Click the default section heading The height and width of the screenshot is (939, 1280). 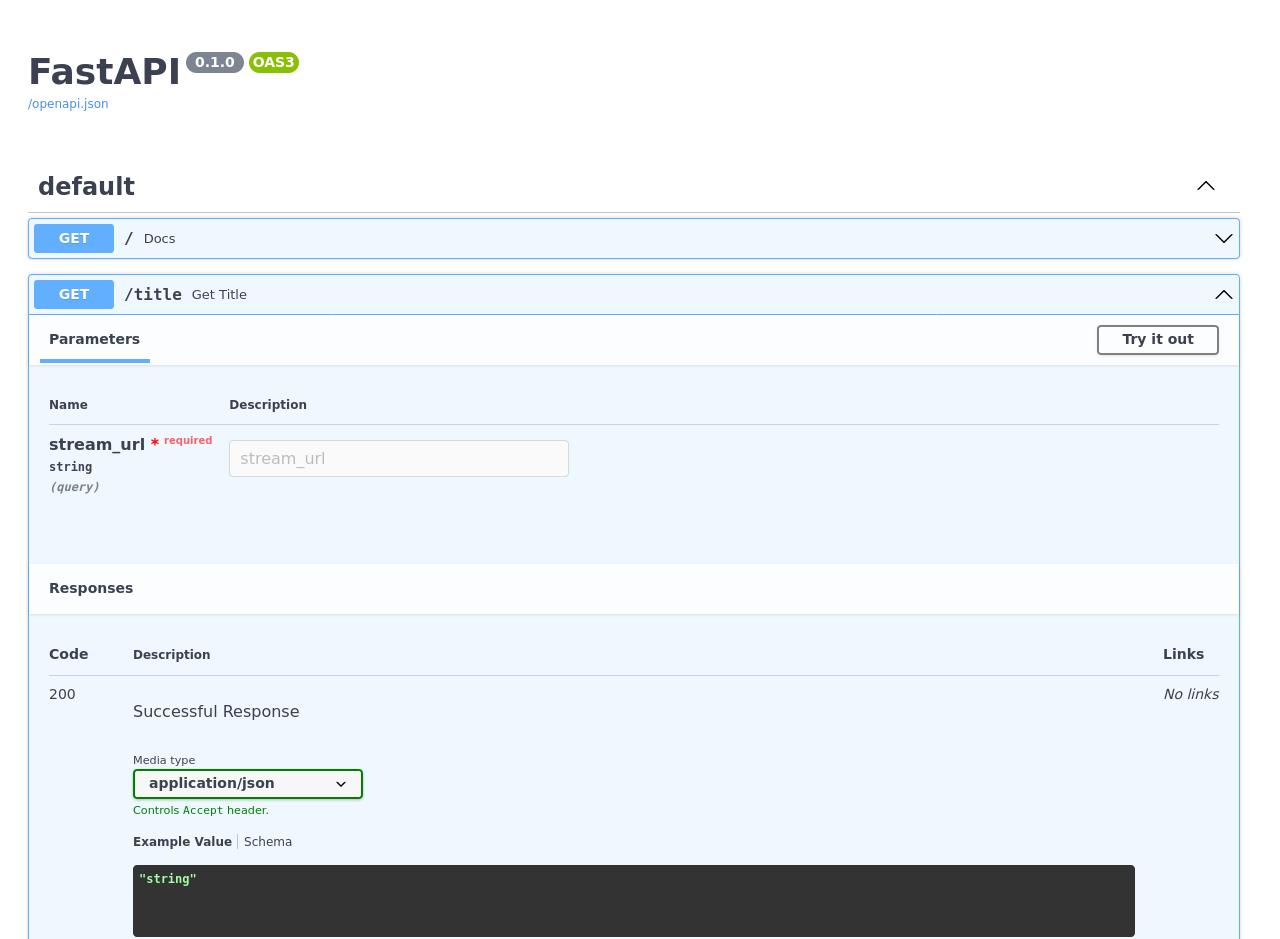click(x=86, y=187)
